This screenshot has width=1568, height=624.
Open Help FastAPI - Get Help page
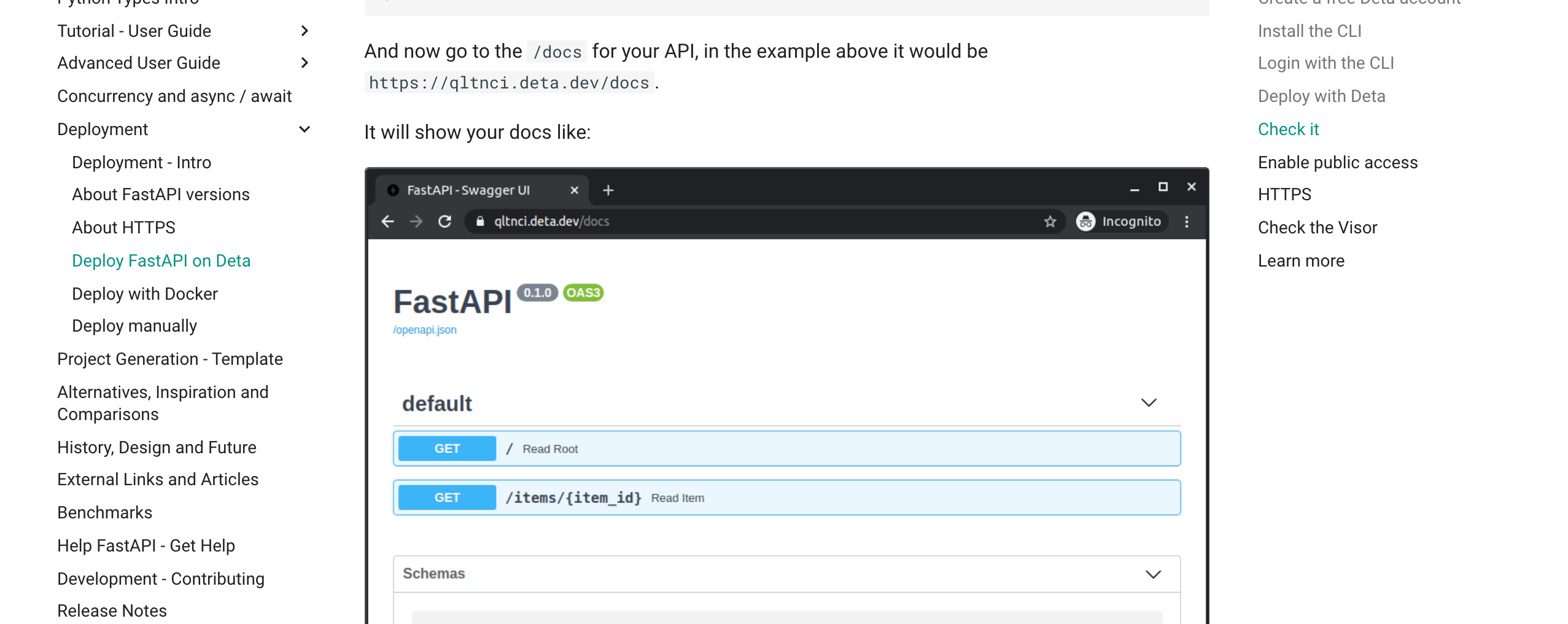(x=146, y=545)
